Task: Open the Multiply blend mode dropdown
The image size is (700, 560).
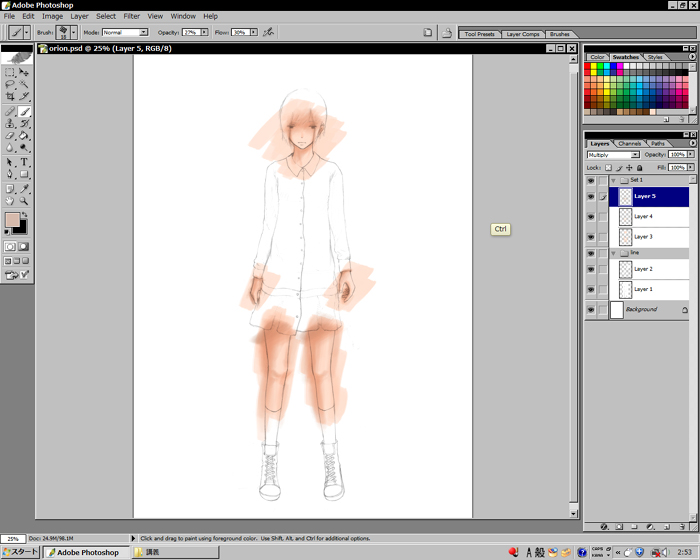Action: (x=613, y=155)
